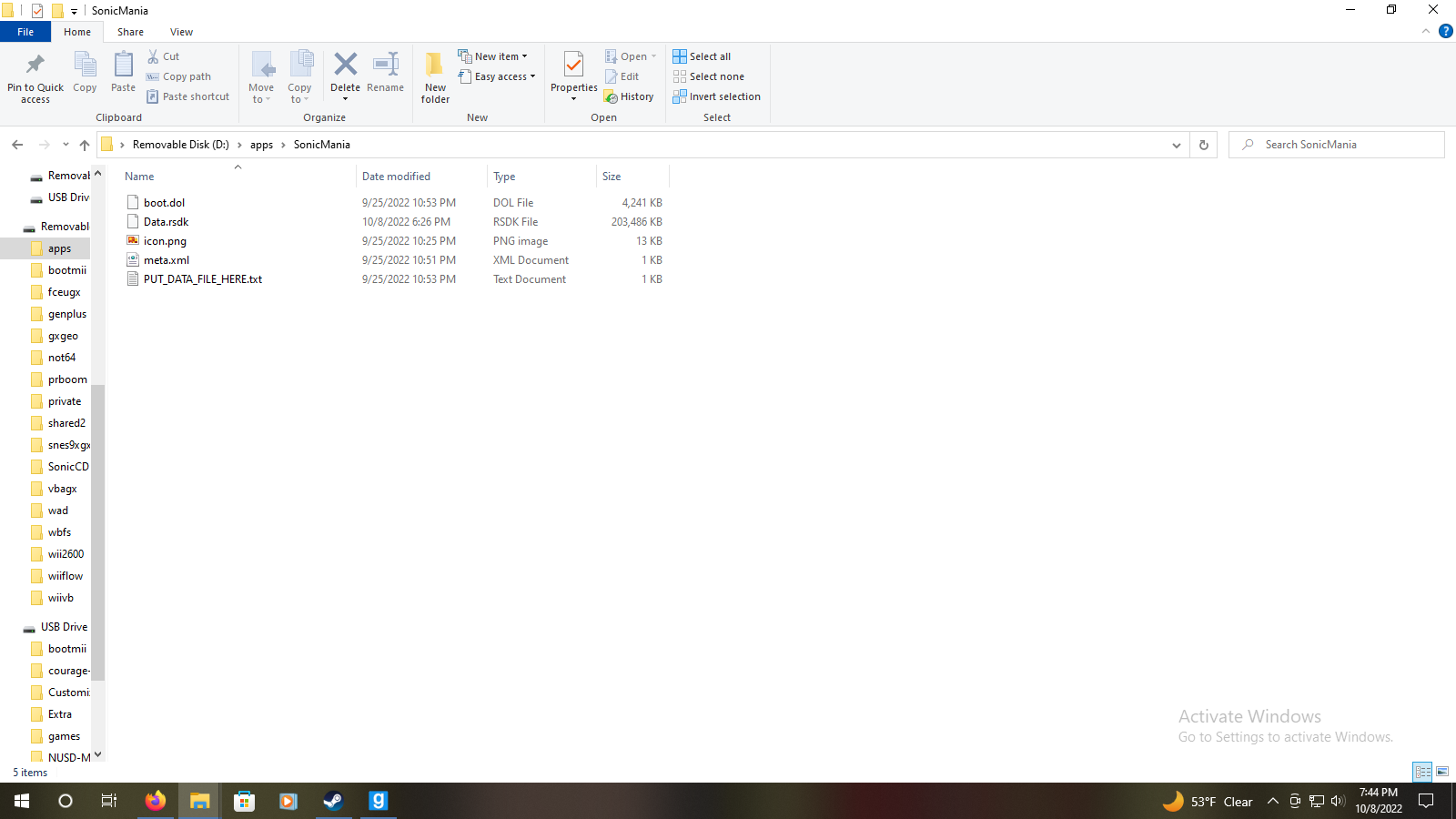Select PUT_DATA_FILE_HERE.txt file

click(203, 279)
